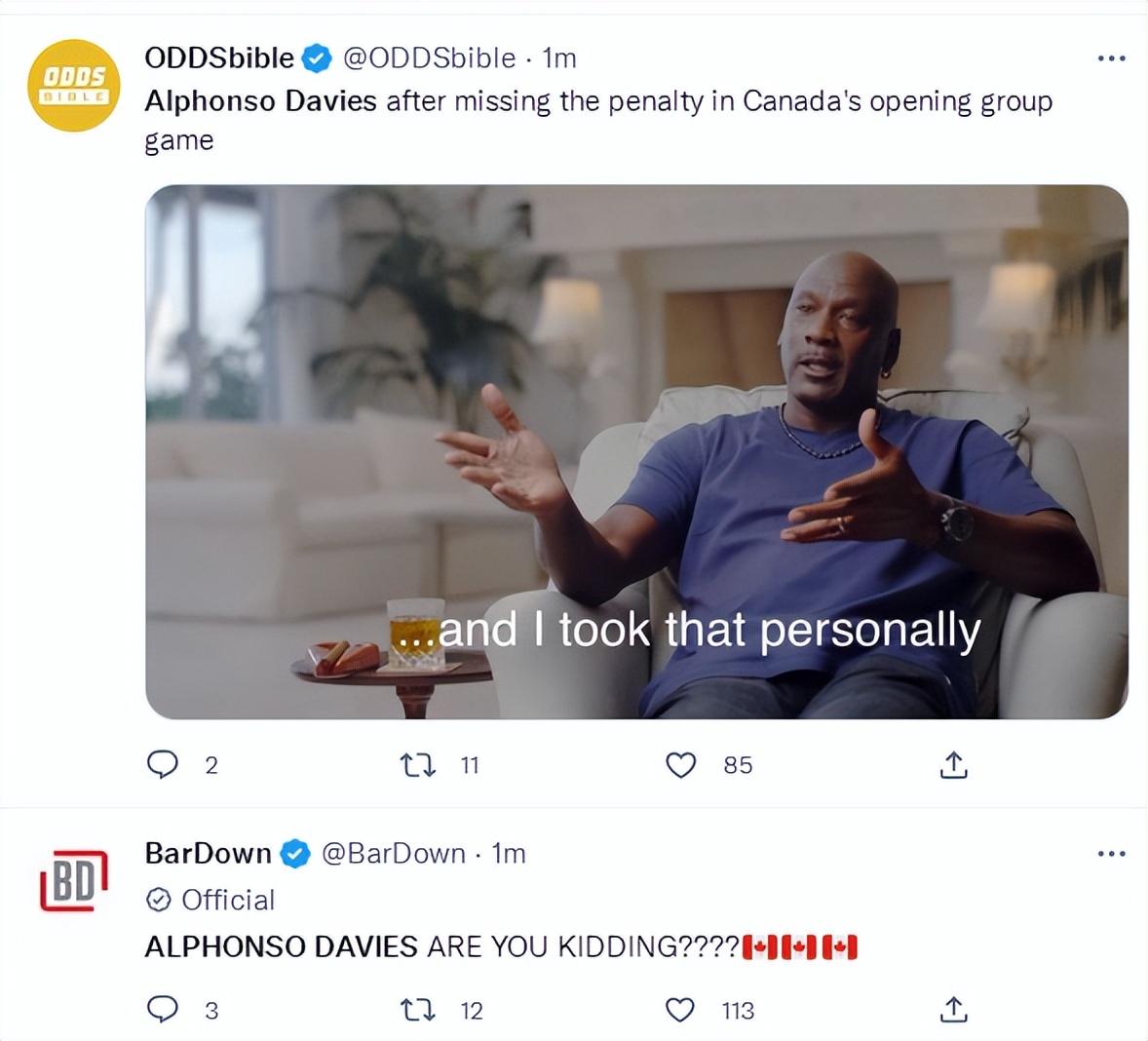This screenshot has width=1148, height=1041.
Task: Like the BarDown tweet
Action: point(680,1010)
